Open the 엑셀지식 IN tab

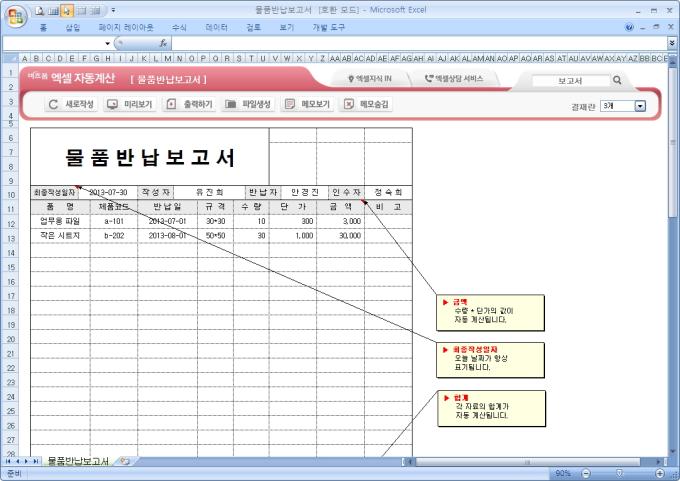tap(370, 79)
